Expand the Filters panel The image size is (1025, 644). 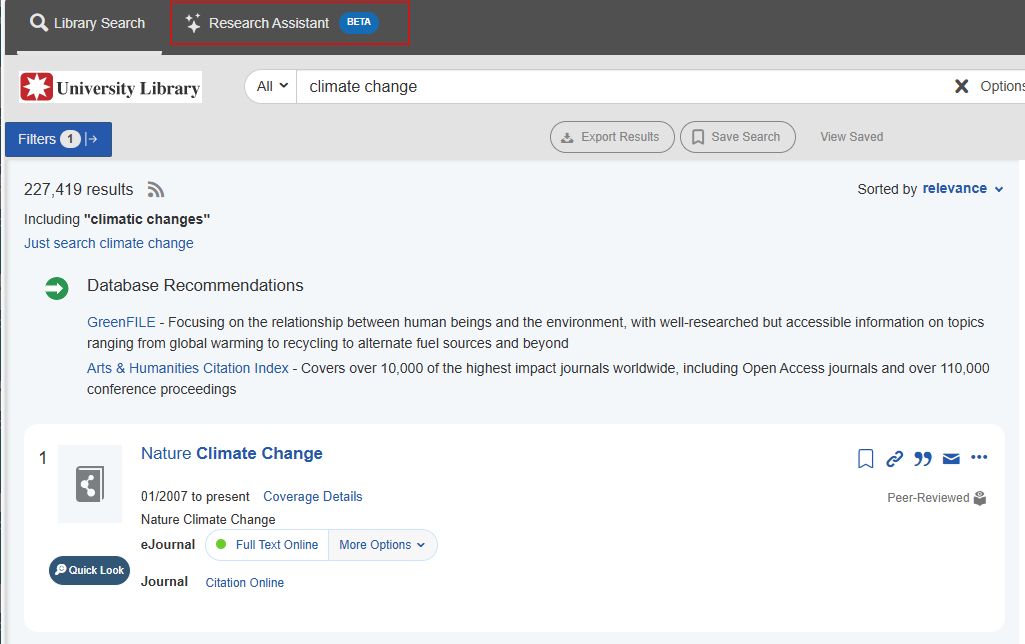click(58, 139)
